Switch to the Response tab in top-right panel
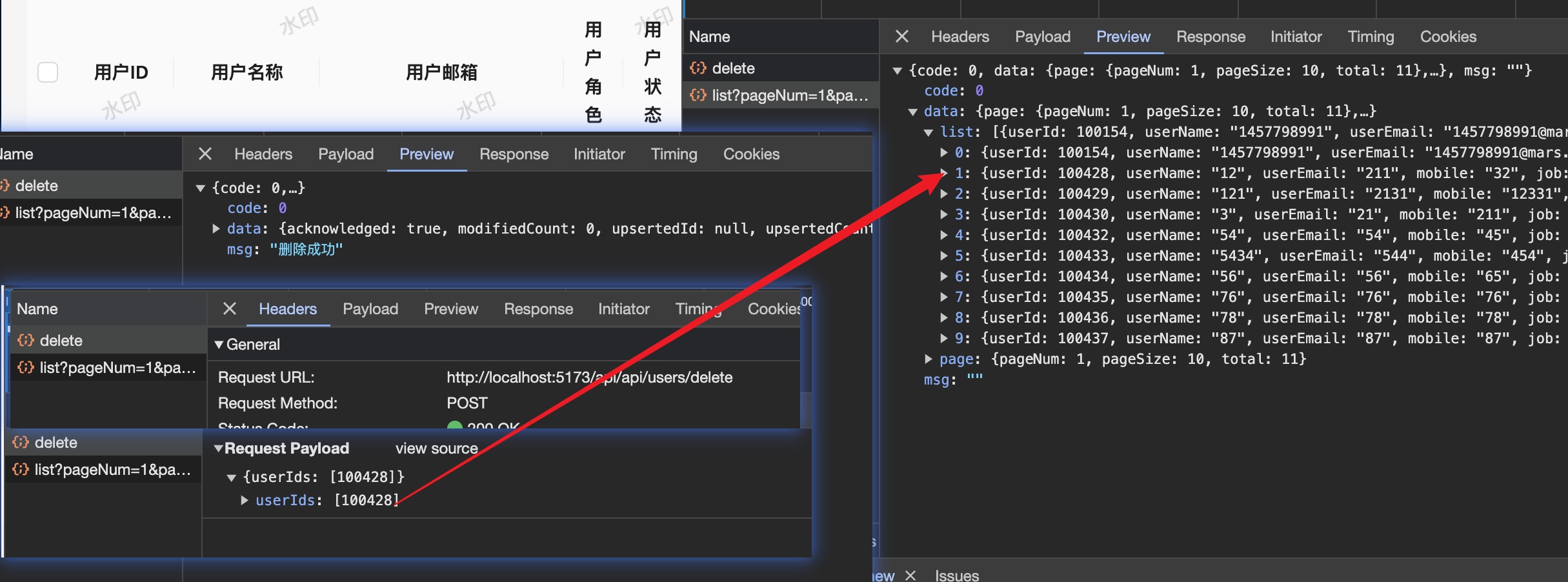 [x=1211, y=37]
